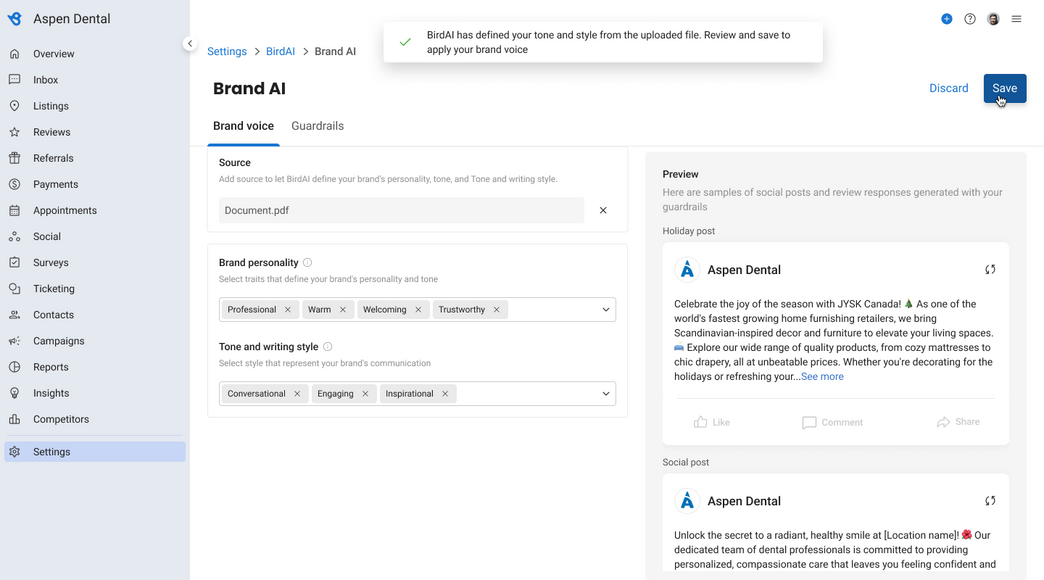Click the Insights lightbulb icon
The height and width of the screenshot is (580, 1044).
coord(15,393)
